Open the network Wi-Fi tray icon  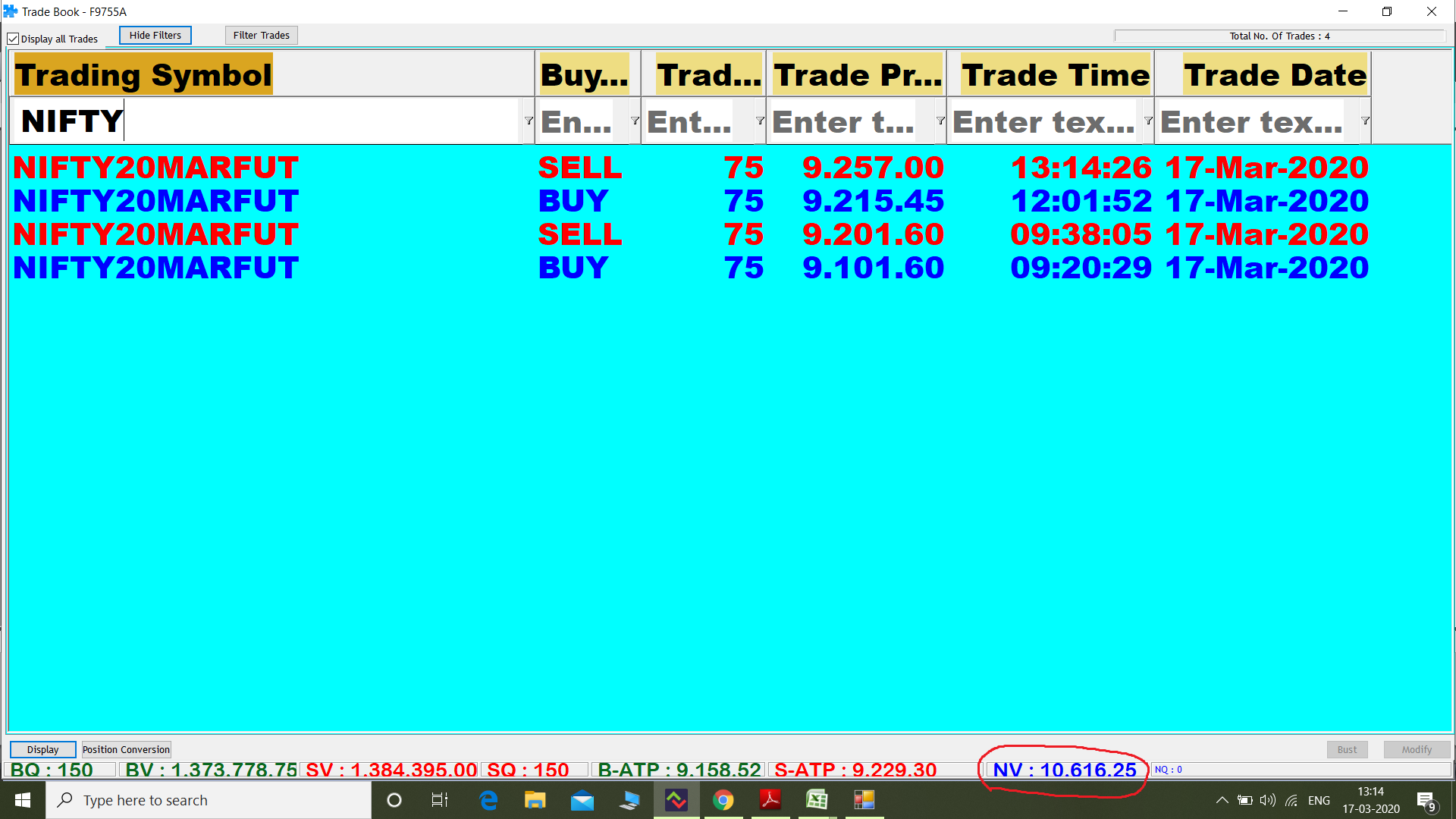tap(1291, 800)
